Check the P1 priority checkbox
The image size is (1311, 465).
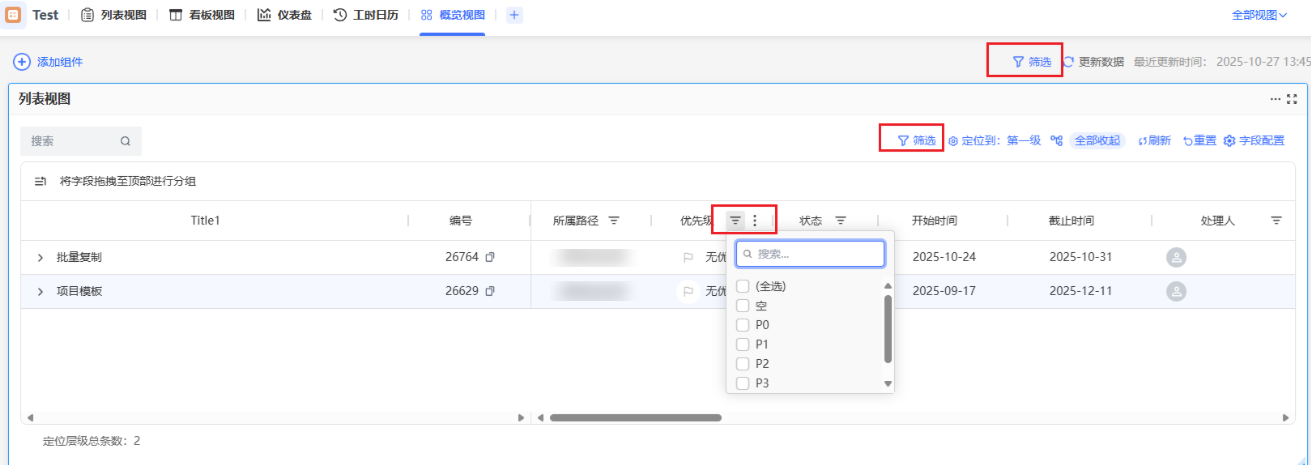coord(742,344)
